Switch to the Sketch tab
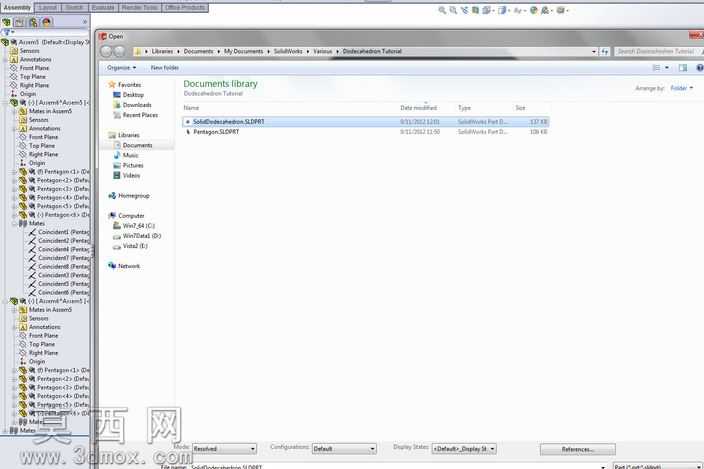This screenshot has height=469, width=704. (74, 8)
